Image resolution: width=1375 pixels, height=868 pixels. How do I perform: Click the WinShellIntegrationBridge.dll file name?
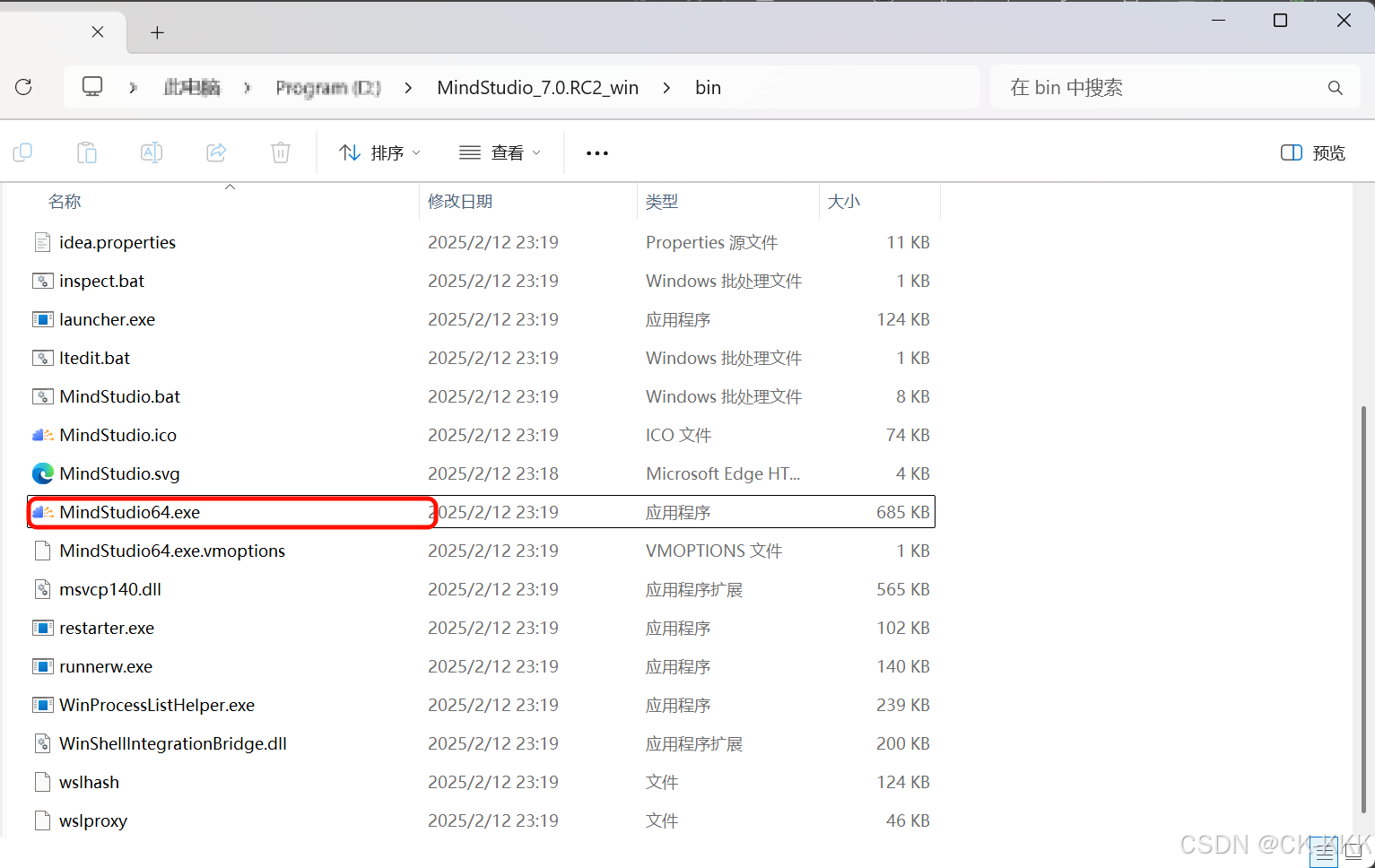pyautogui.click(x=173, y=743)
